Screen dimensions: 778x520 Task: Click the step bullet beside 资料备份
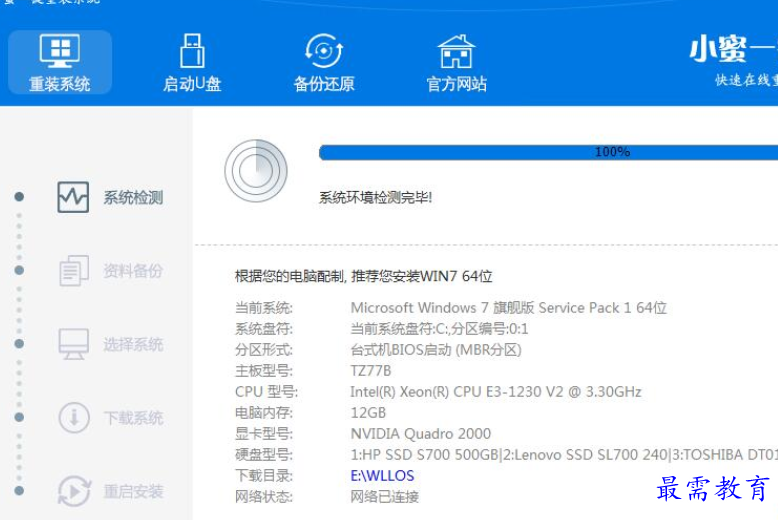click(x=19, y=270)
